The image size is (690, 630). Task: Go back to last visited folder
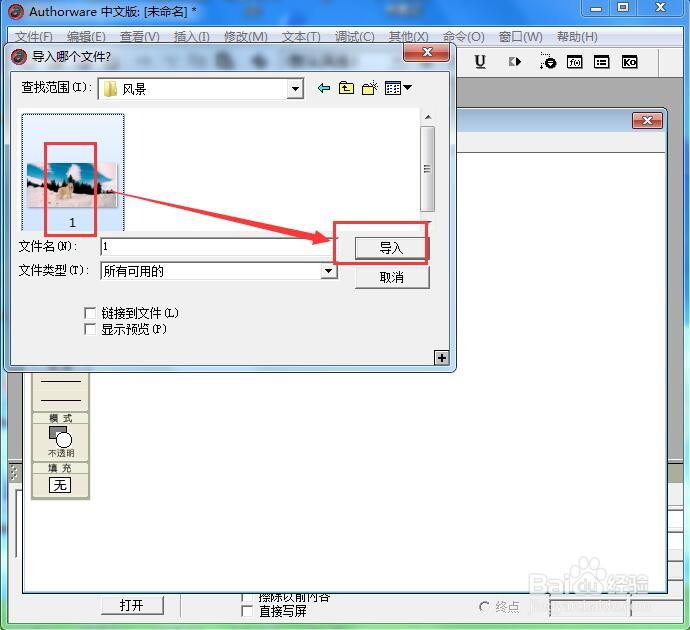click(x=323, y=88)
